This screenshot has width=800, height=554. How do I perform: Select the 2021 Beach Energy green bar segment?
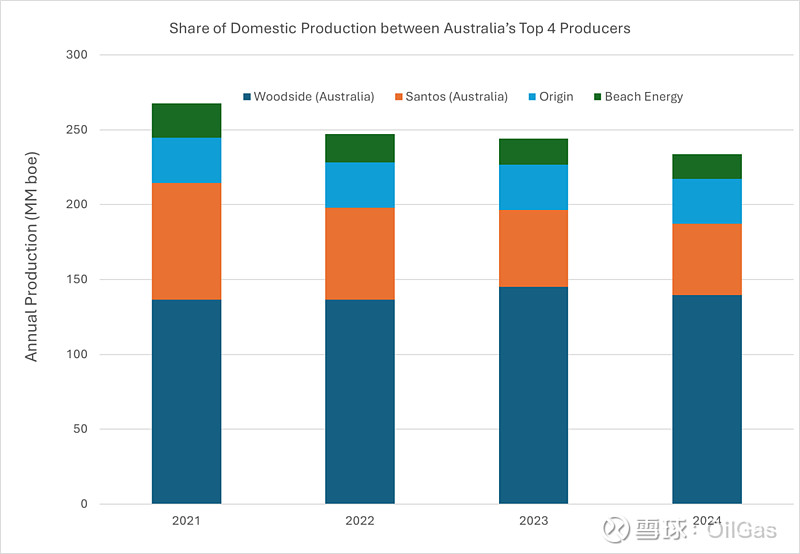(x=187, y=120)
